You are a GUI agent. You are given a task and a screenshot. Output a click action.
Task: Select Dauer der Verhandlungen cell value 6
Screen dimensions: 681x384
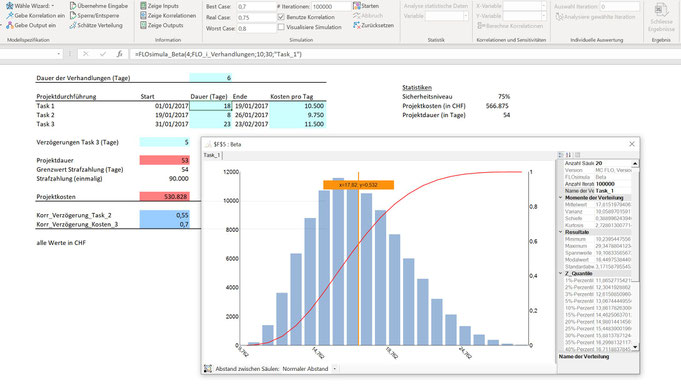211,78
